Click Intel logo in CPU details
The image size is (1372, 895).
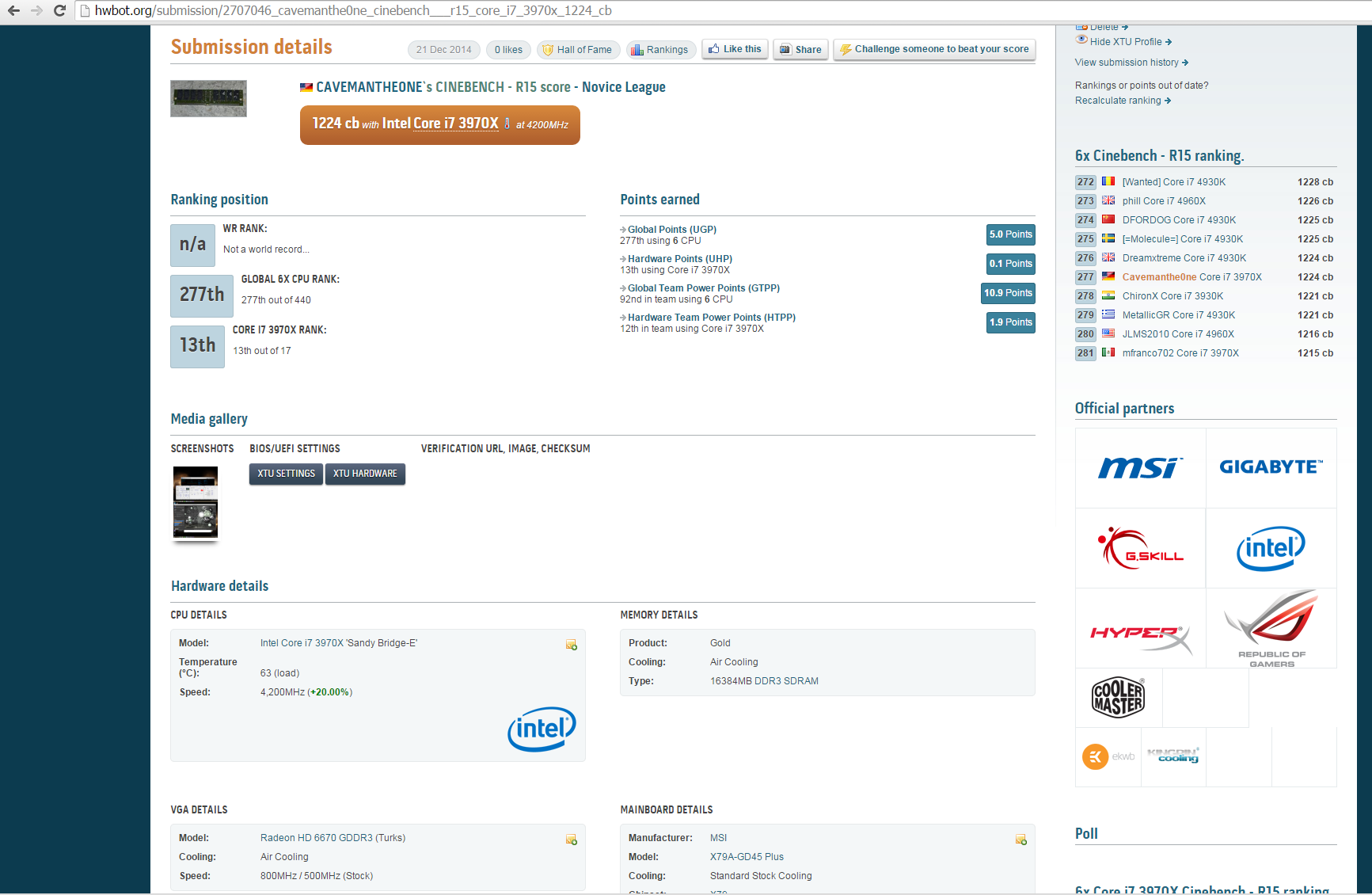(x=542, y=729)
